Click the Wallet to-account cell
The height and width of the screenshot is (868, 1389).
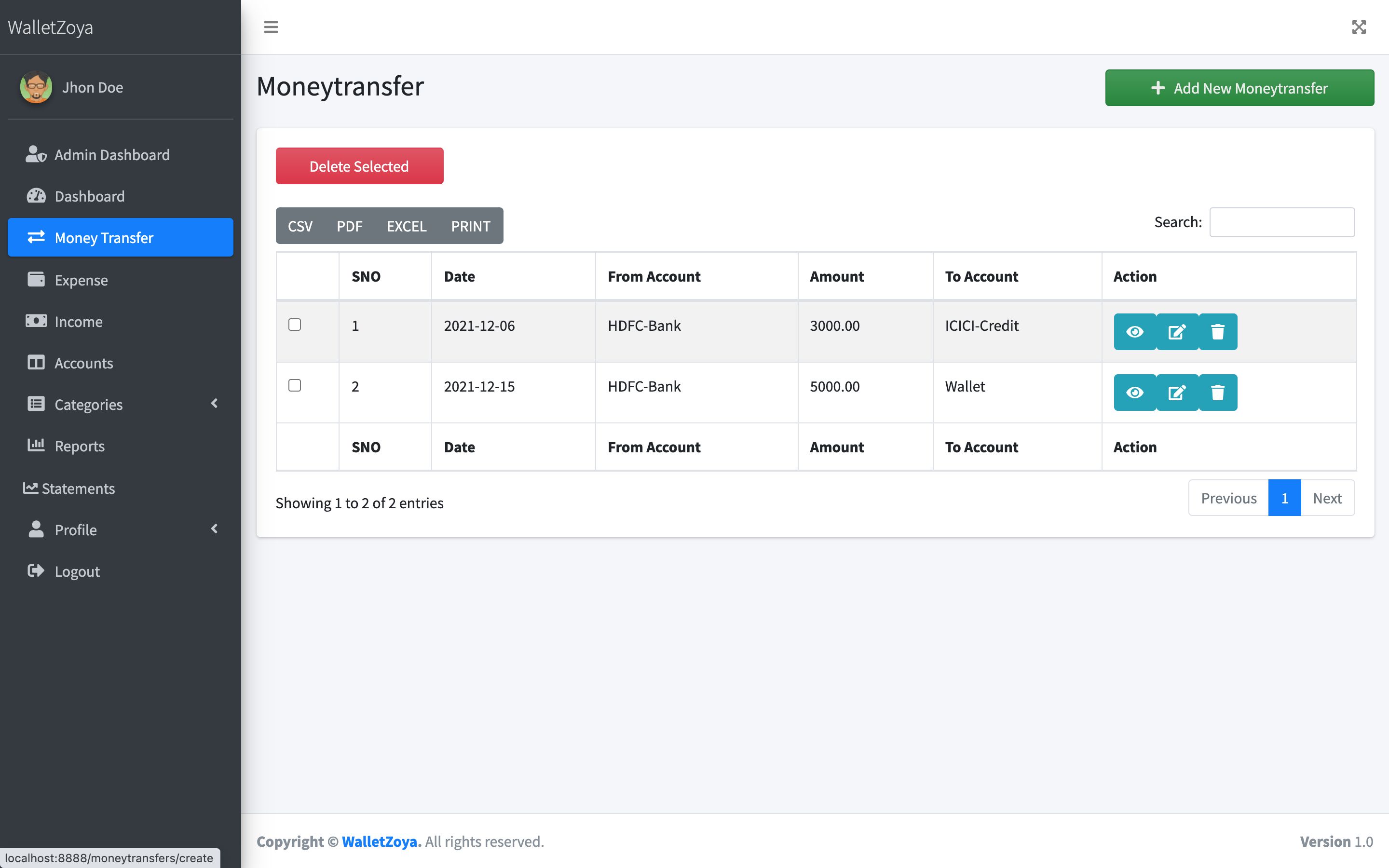[1017, 392]
